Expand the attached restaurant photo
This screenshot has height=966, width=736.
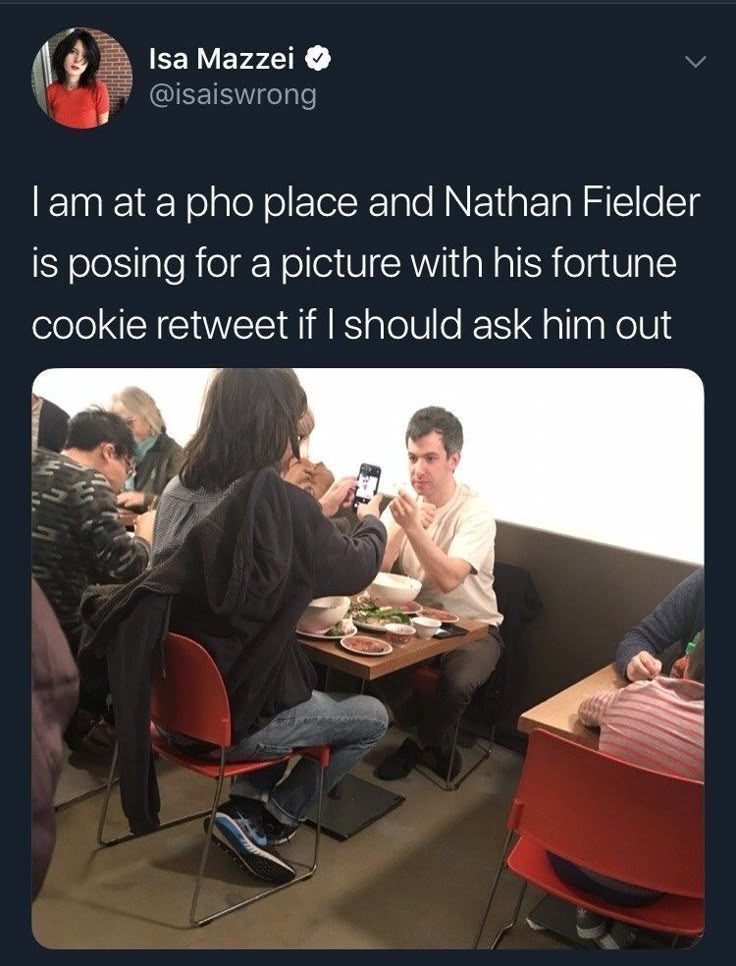368,658
